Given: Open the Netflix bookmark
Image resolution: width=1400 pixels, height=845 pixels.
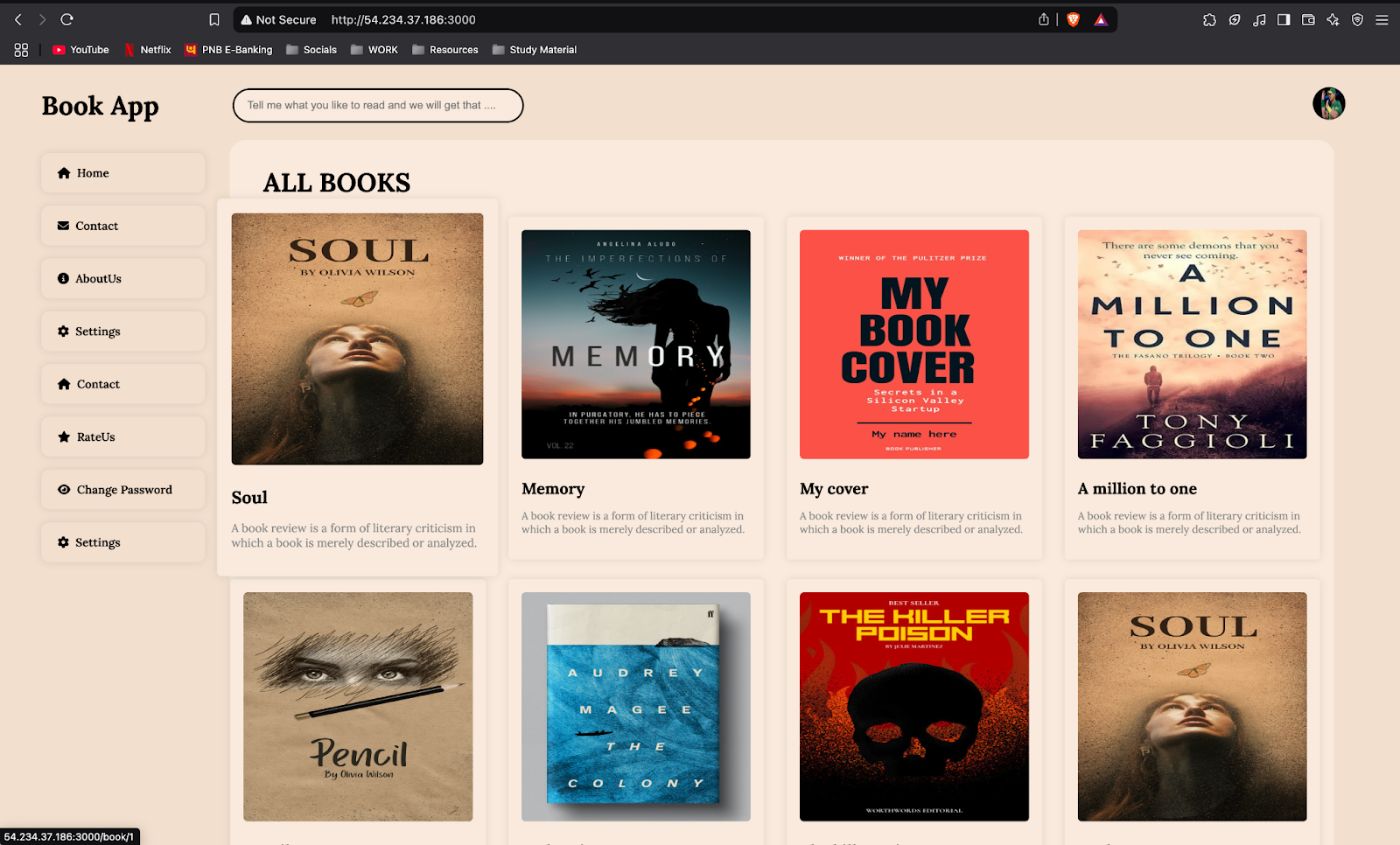Looking at the screenshot, I should pyautogui.click(x=147, y=49).
